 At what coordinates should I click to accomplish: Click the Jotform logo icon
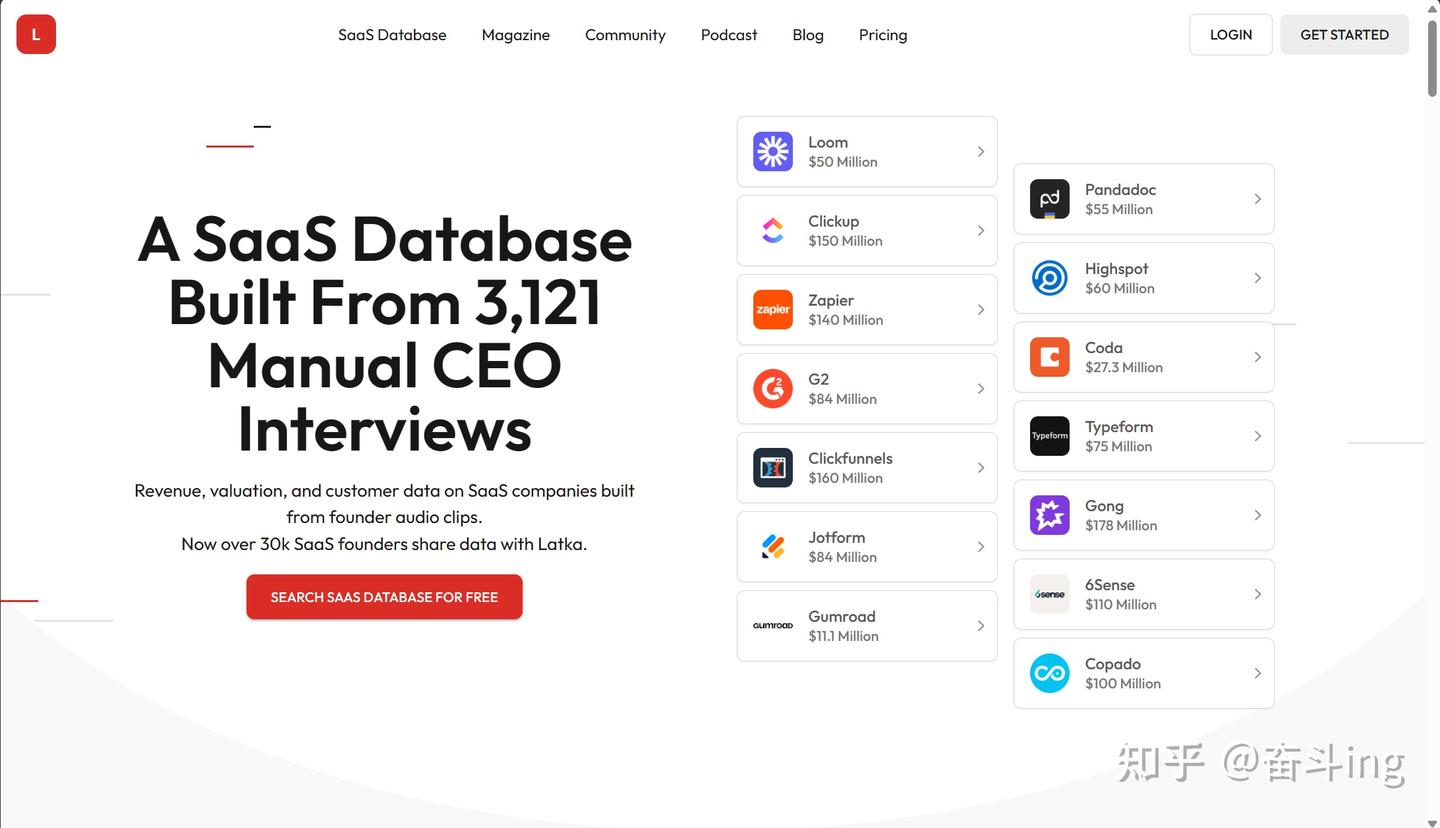point(773,546)
